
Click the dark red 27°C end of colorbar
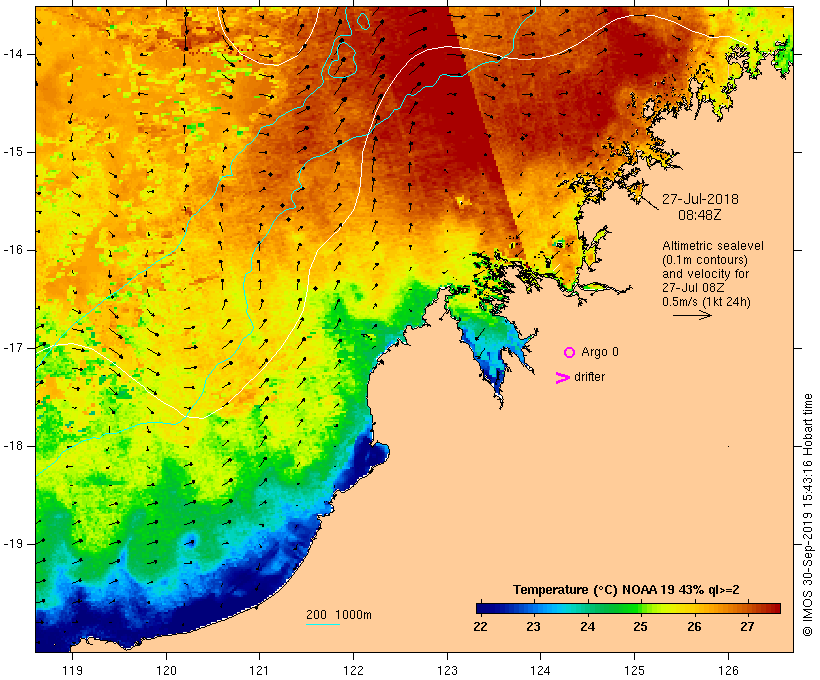[774, 608]
